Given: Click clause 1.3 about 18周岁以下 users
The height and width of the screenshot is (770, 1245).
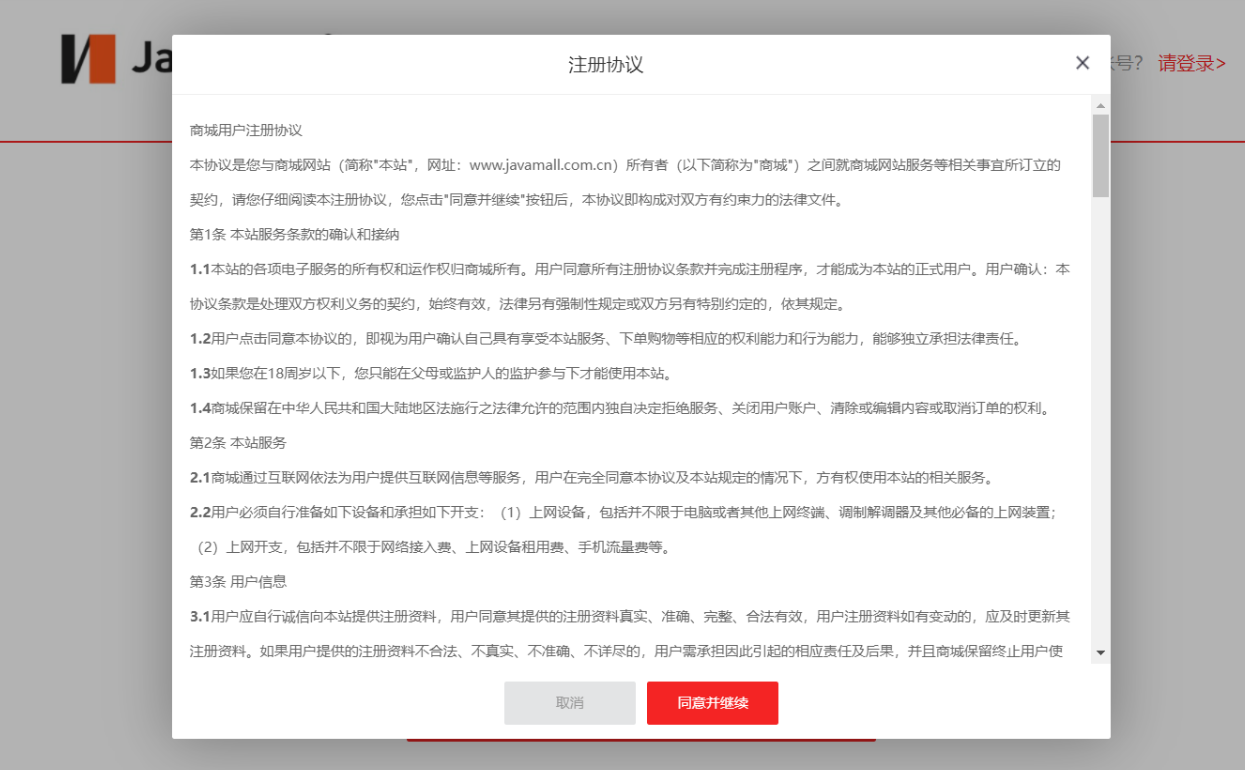Looking at the screenshot, I should 430,374.
